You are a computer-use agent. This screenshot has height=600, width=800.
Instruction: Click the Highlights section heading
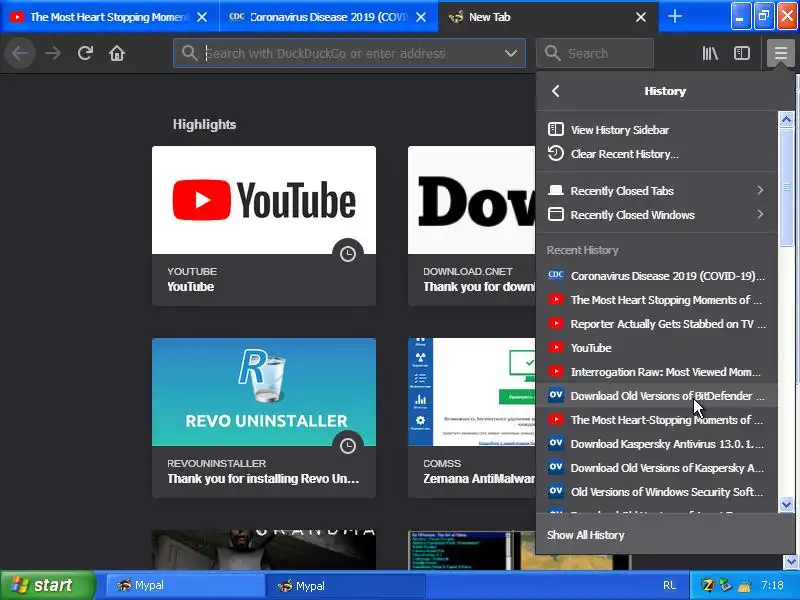click(x=204, y=124)
